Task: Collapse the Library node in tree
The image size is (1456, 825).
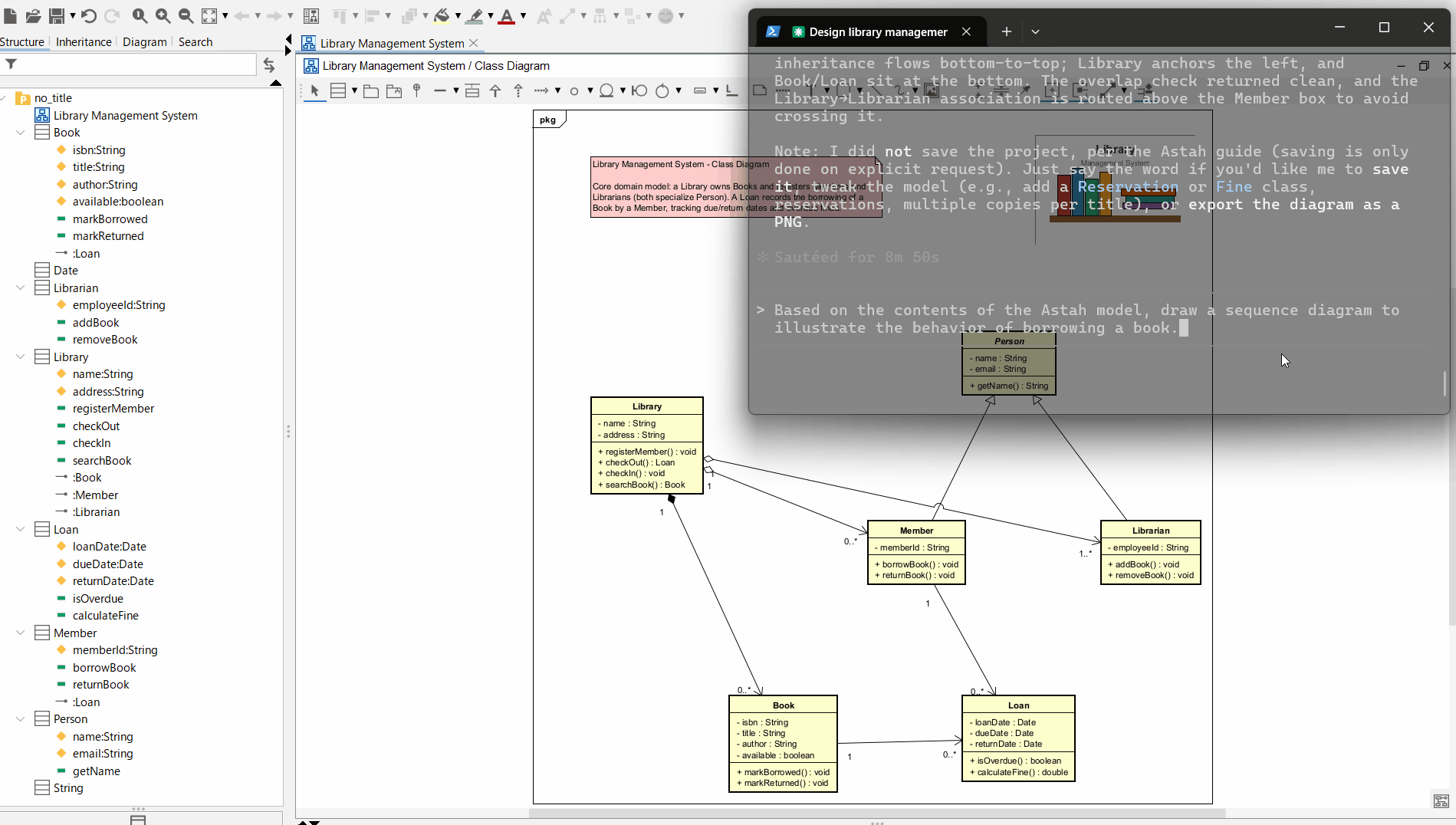Action: (x=21, y=357)
